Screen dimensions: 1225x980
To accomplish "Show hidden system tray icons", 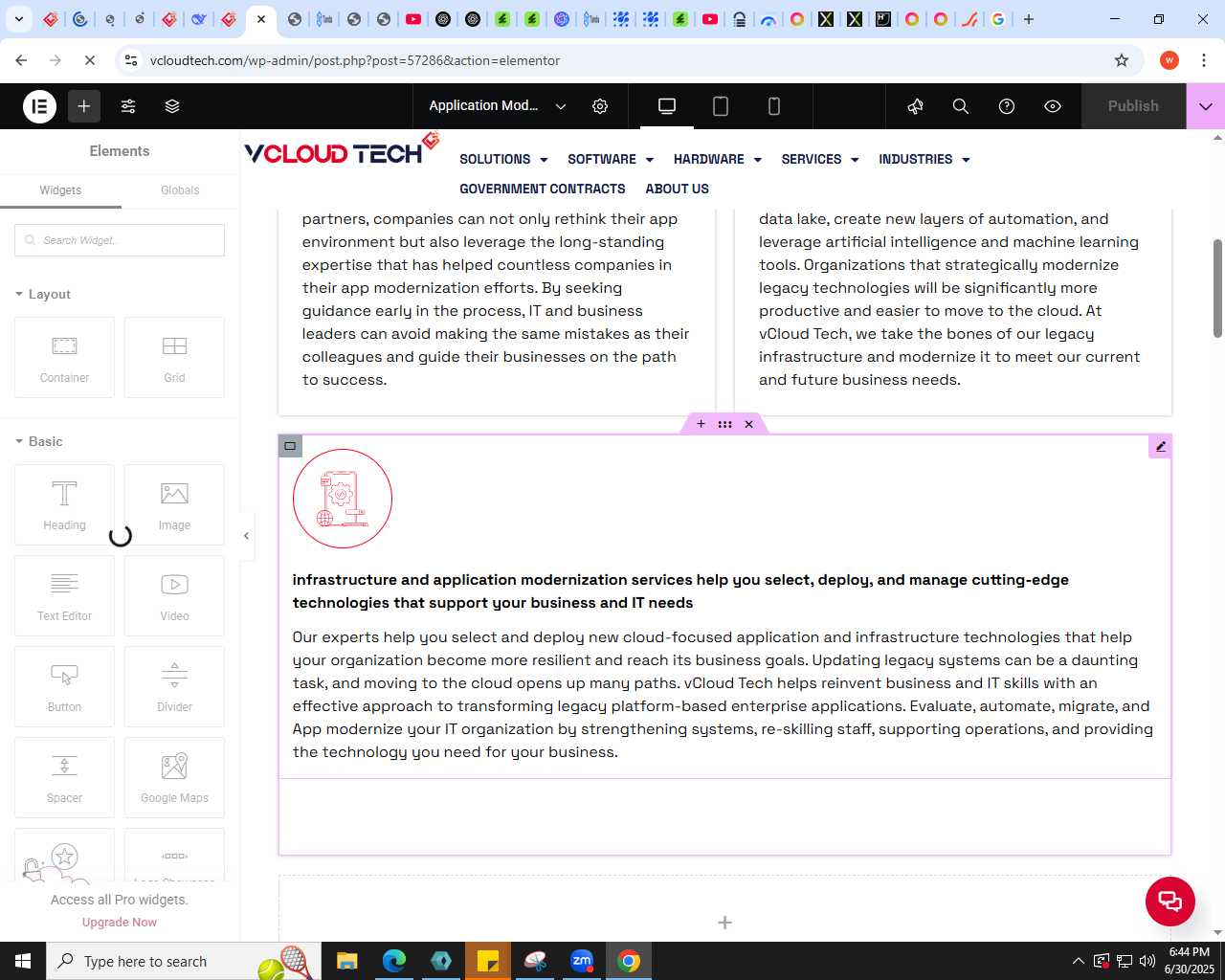I will pyautogui.click(x=1079, y=961).
